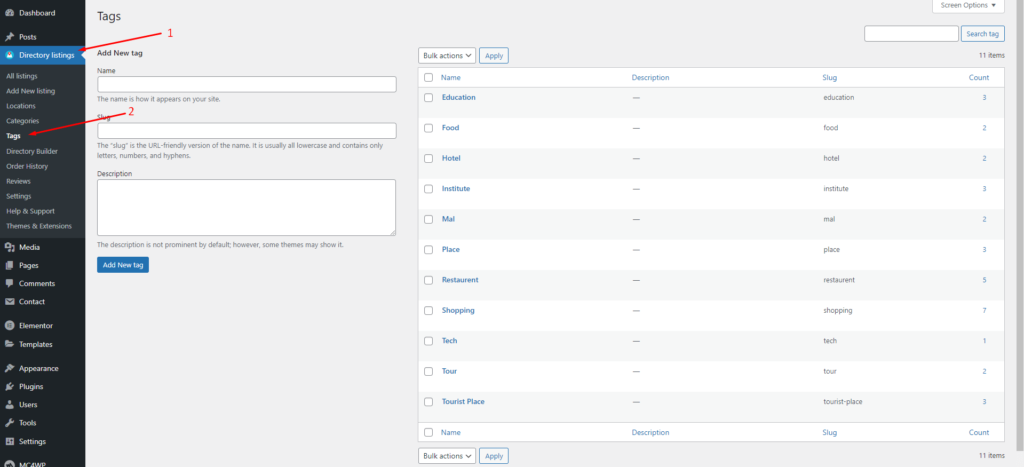Tick the Education tag checkbox

coord(428,97)
